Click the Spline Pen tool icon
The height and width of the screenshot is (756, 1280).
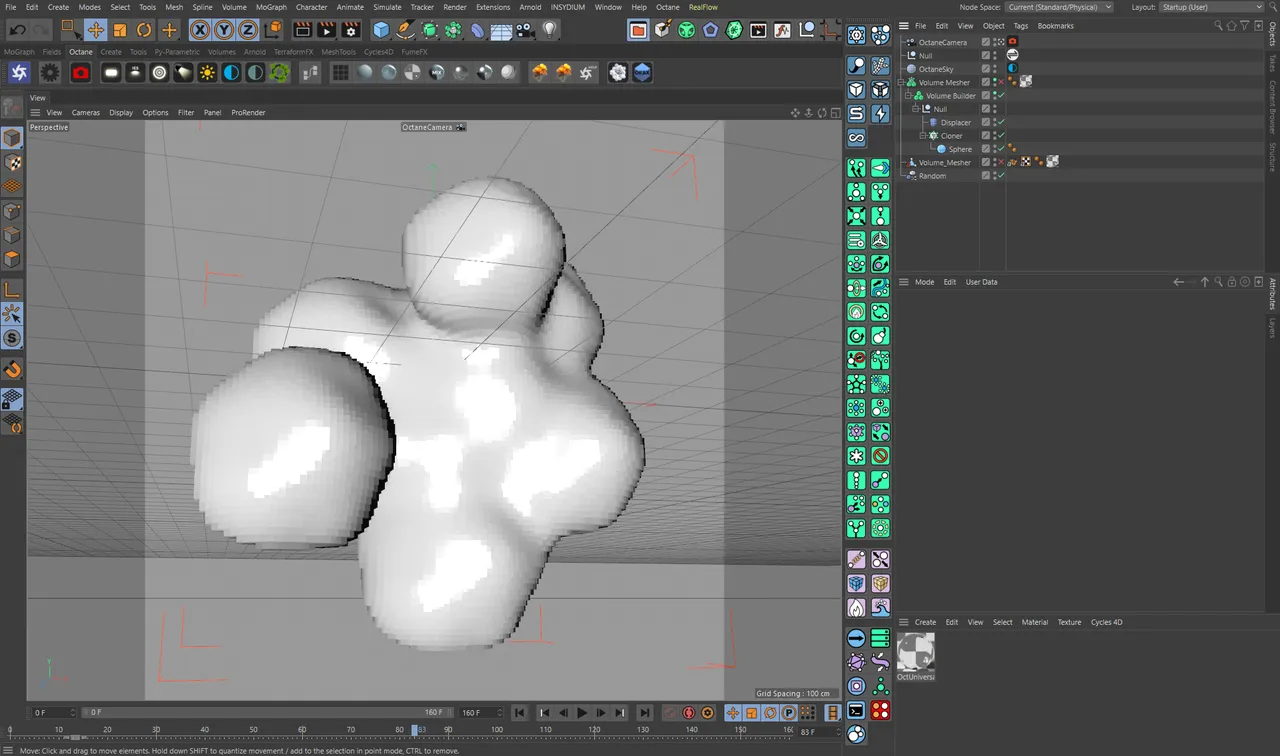[x=405, y=30]
